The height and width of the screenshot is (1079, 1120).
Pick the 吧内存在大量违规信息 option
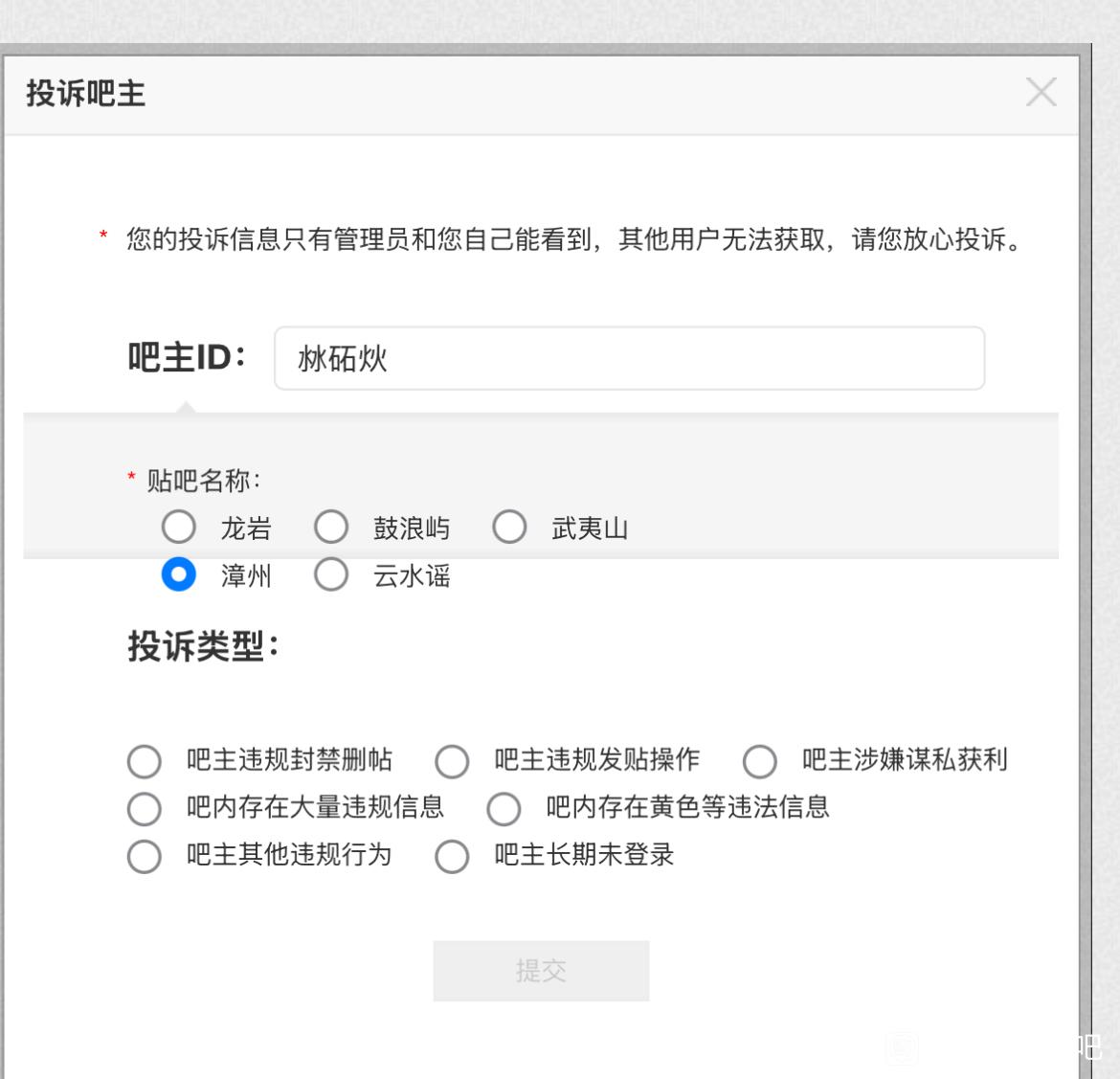[x=145, y=809]
